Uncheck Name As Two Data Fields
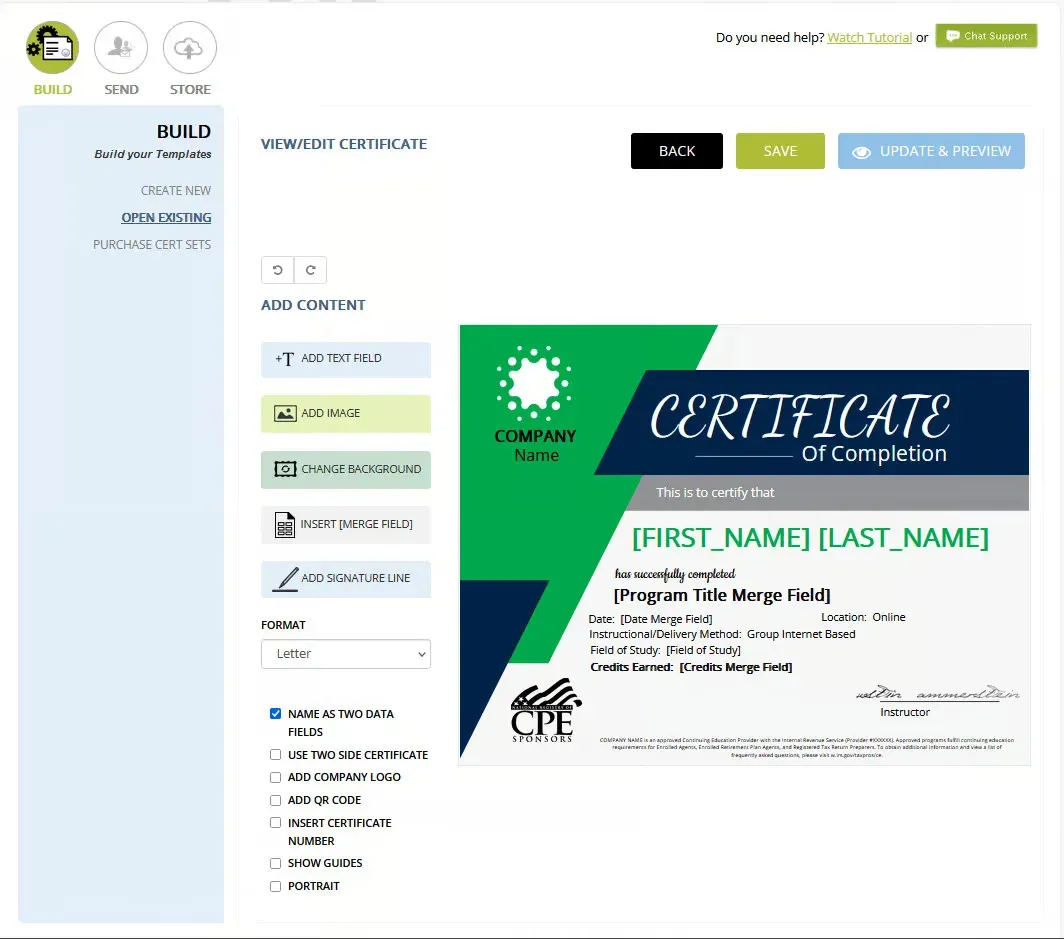Screen dimensions: 1064x939 click(x=276, y=714)
